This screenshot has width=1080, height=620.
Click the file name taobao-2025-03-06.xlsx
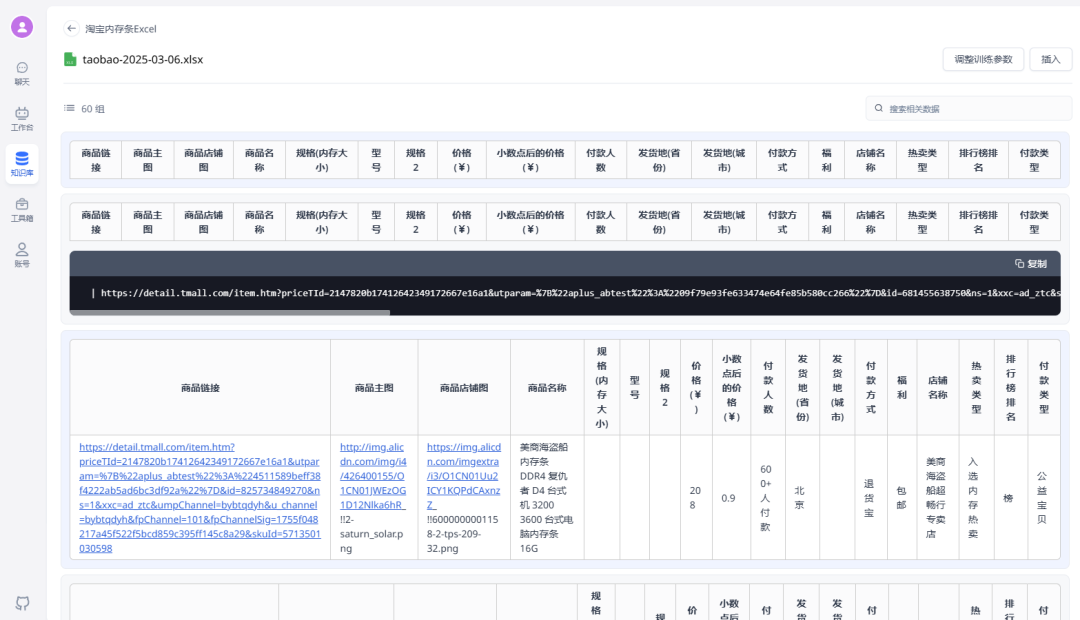pos(143,59)
